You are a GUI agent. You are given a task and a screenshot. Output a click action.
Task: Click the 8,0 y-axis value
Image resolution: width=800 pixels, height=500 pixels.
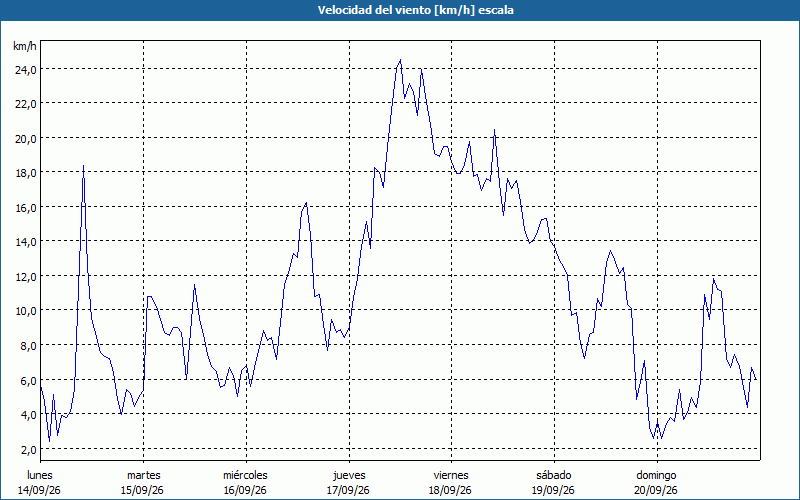point(28,345)
